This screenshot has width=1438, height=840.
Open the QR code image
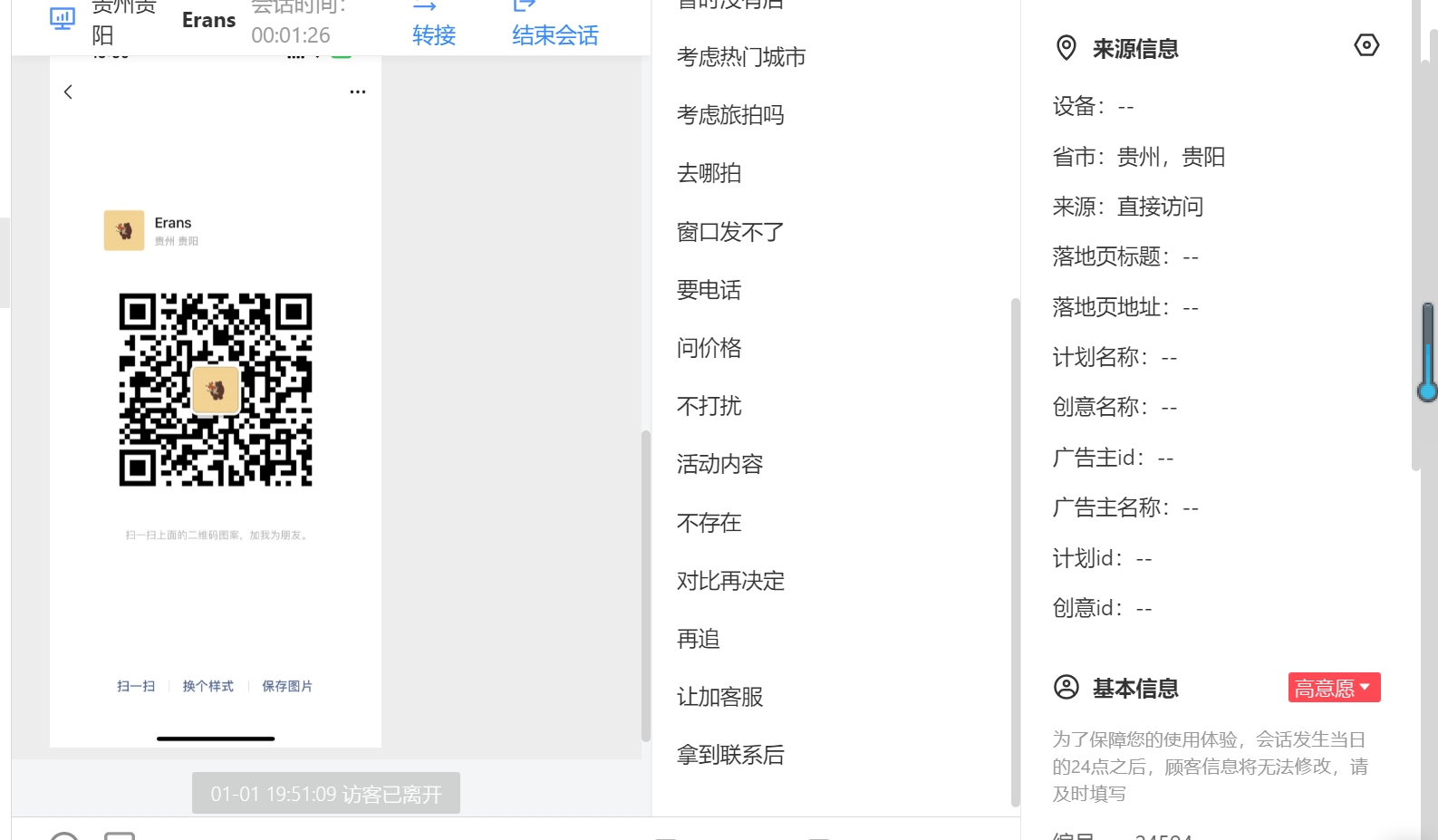tap(216, 390)
